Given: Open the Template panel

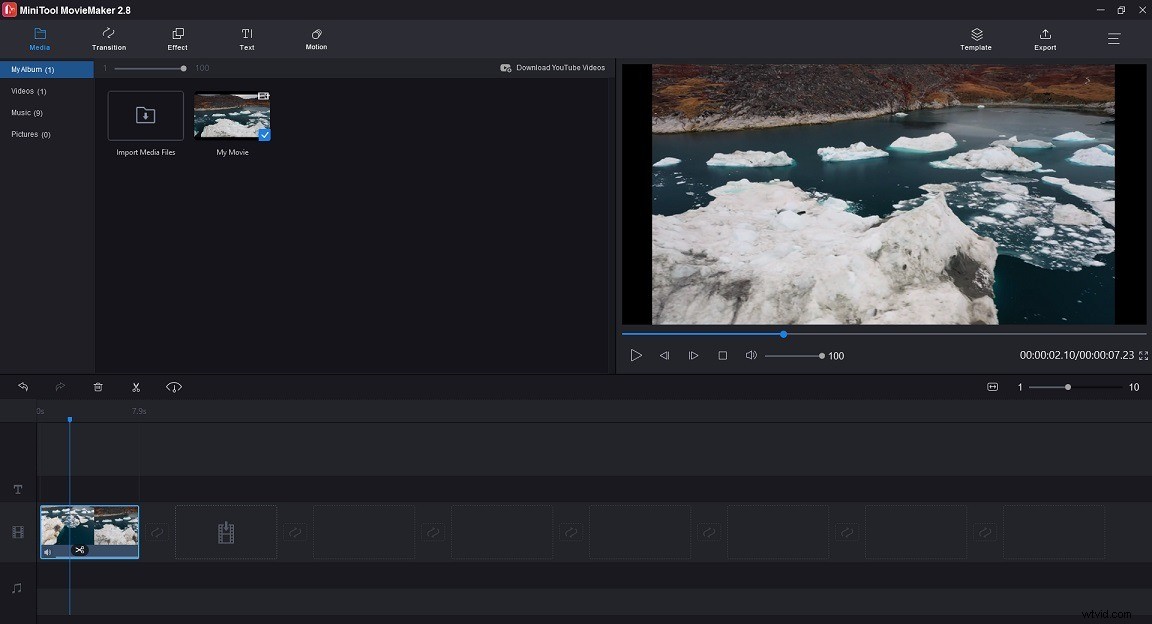Looking at the screenshot, I should [x=975, y=39].
